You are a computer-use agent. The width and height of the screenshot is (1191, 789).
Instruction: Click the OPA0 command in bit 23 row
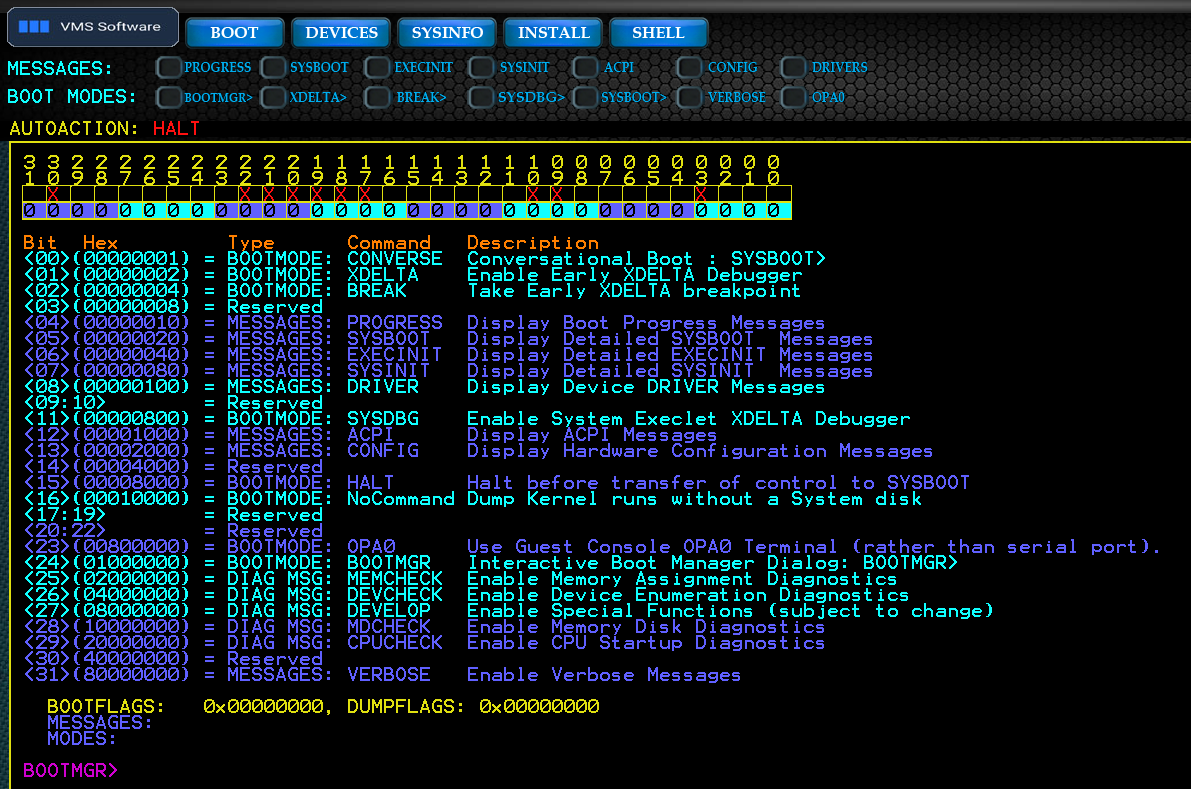(371, 546)
